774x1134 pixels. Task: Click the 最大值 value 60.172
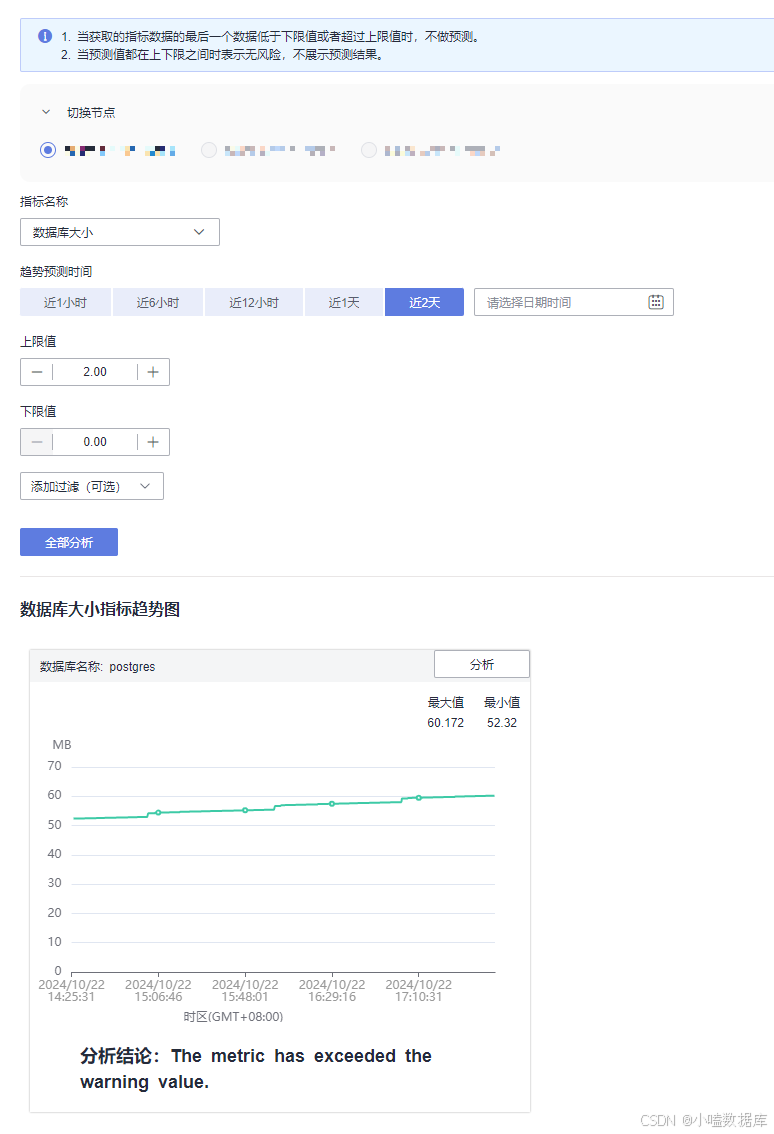pos(446,722)
